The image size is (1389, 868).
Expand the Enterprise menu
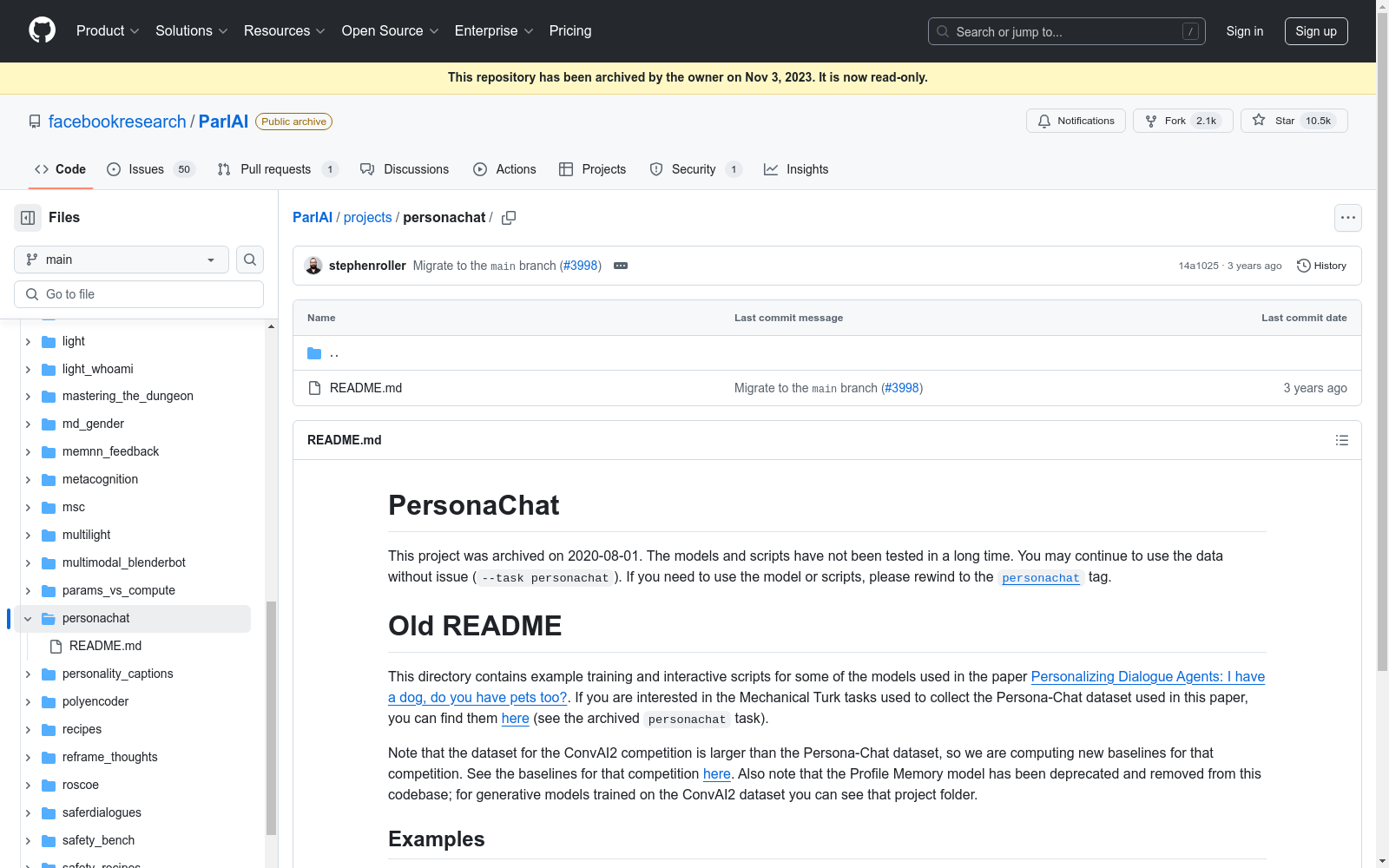tap(495, 30)
